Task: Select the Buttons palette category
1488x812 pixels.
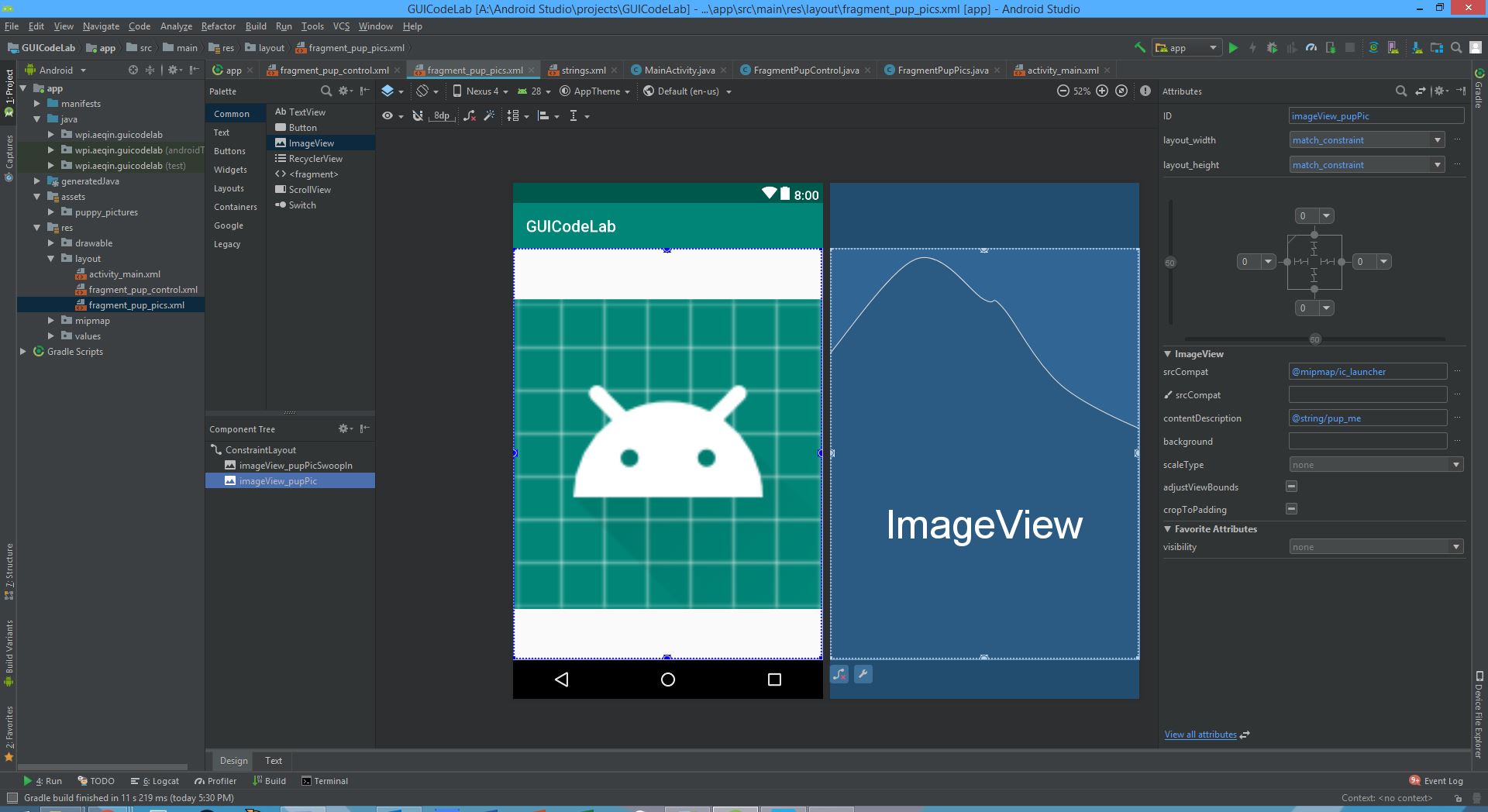Action: (x=229, y=151)
